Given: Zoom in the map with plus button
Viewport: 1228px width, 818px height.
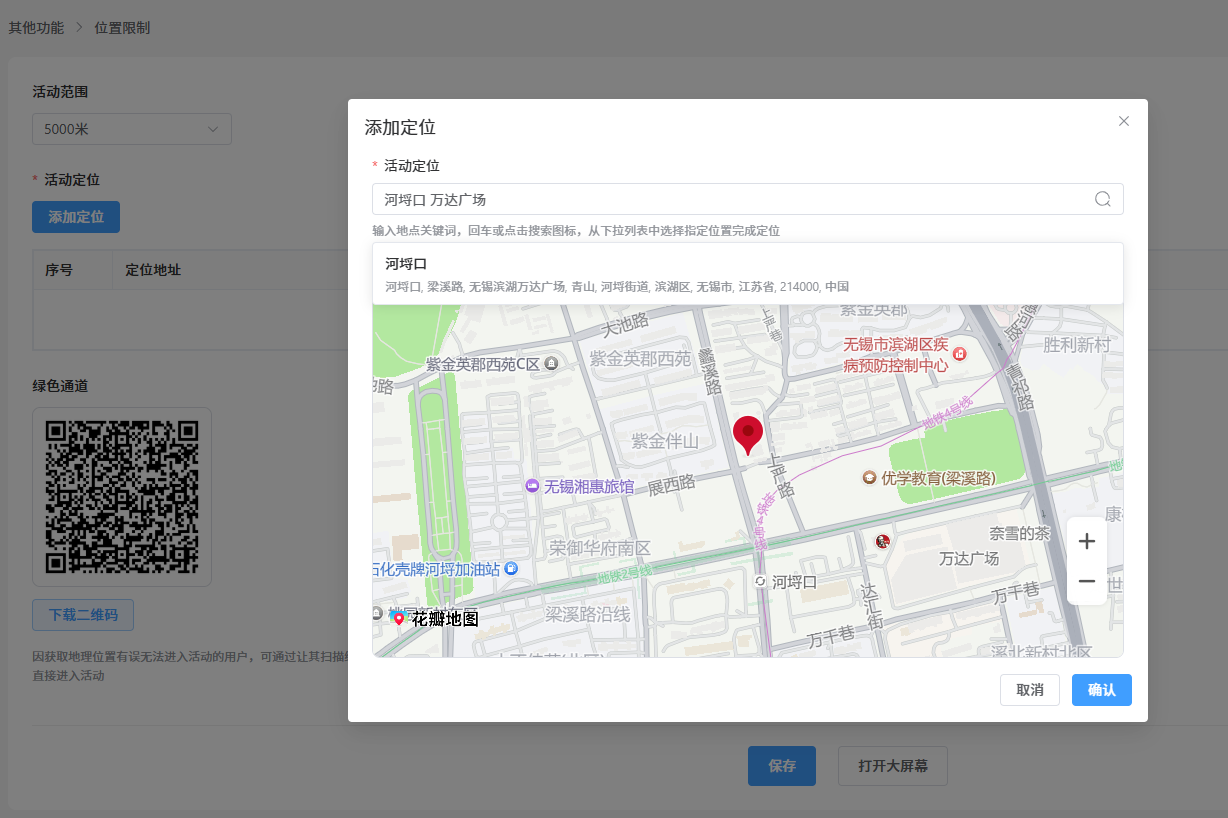Looking at the screenshot, I should (x=1087, y=542).
